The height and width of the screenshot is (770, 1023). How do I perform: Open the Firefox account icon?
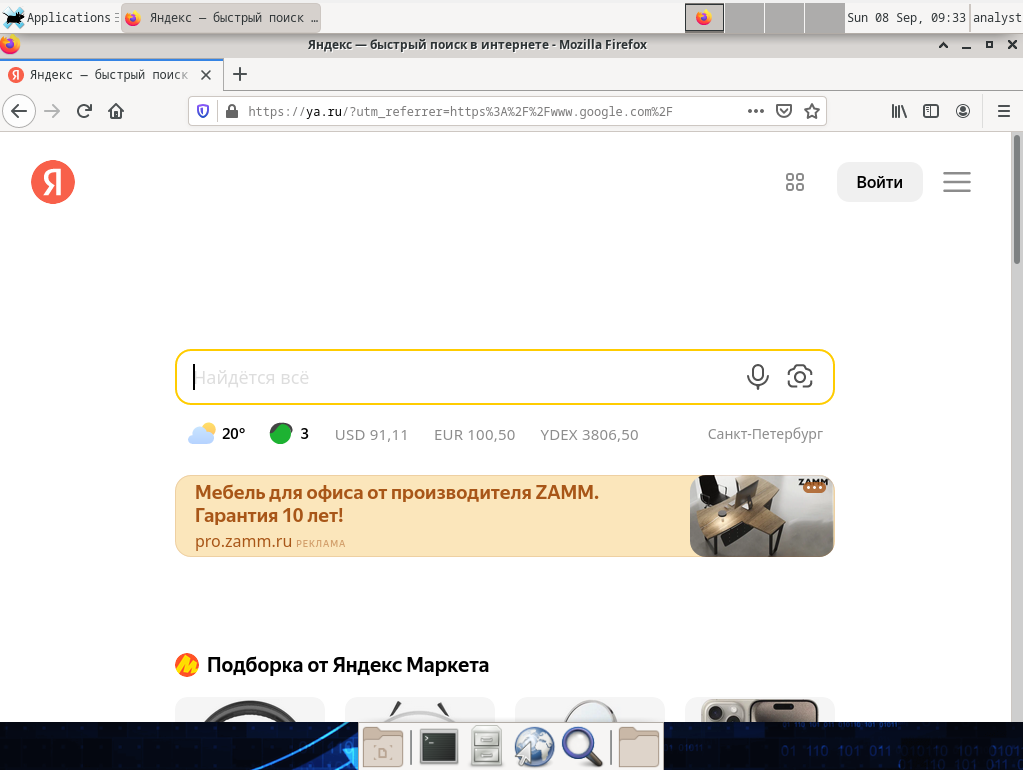click(963, 112)
